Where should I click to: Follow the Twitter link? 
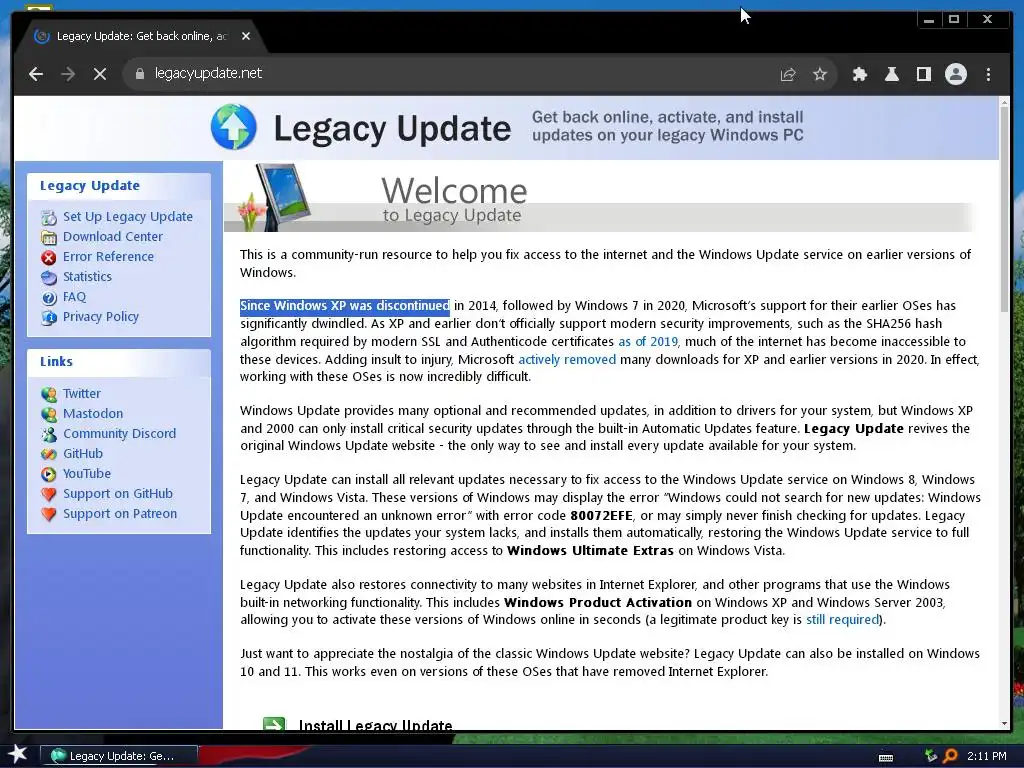(x=82, y=394)
